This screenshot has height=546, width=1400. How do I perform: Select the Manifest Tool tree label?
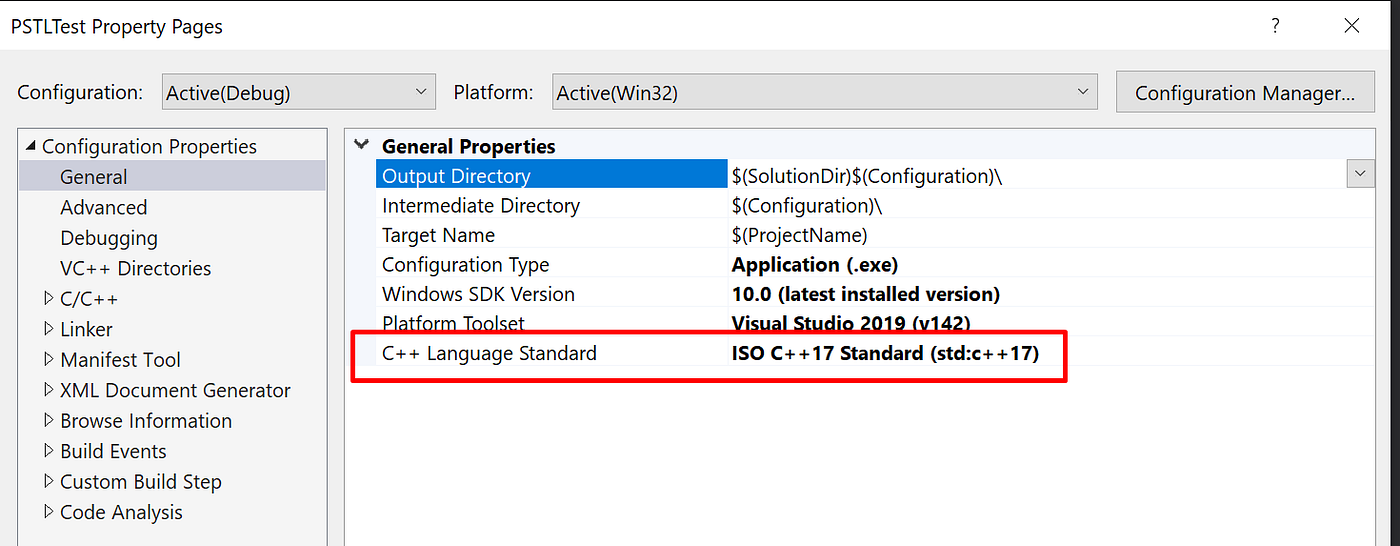[x=120, y=359]
